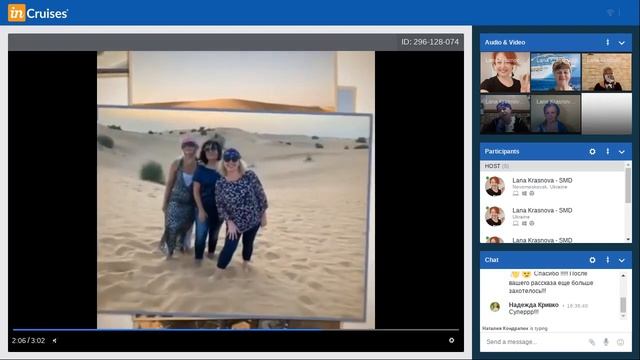Screen dimensions: 640x360
Task: Open Chat panel settings gear
Action: [592, 260]
